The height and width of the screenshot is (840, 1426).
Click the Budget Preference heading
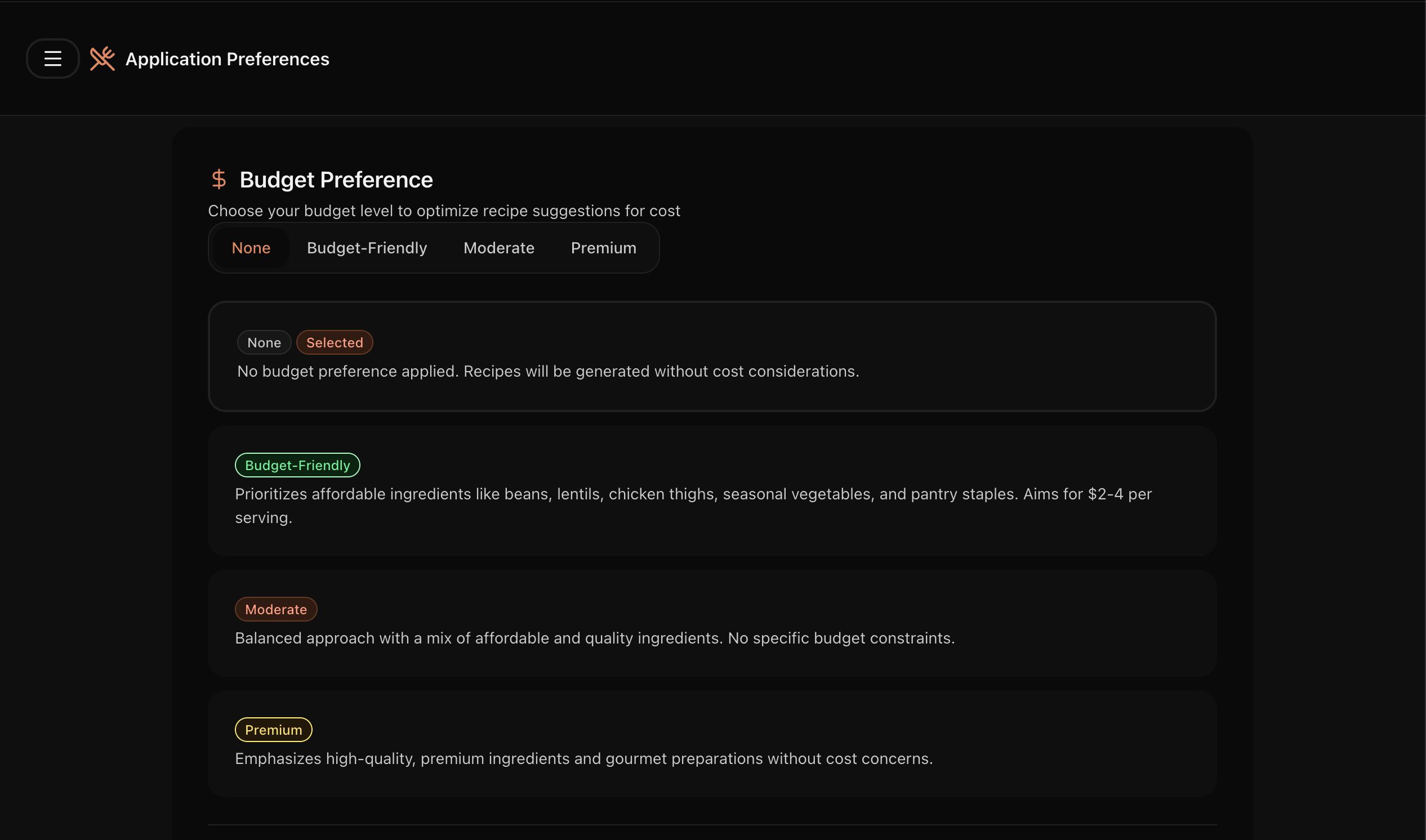pos(336,180)
